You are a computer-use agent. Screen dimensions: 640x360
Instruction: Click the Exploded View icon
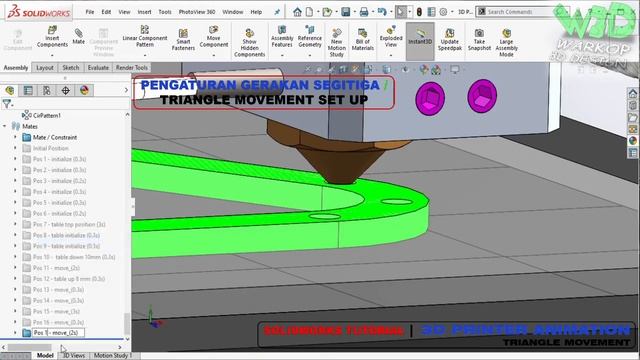coord(391,30)
